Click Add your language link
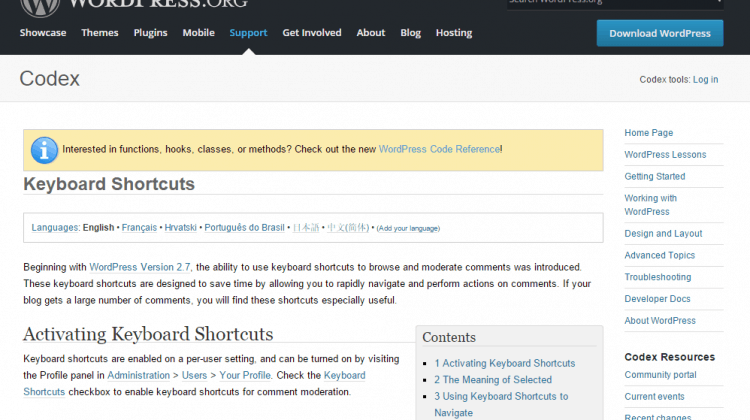The image size is (750, 420). point(408,228)
